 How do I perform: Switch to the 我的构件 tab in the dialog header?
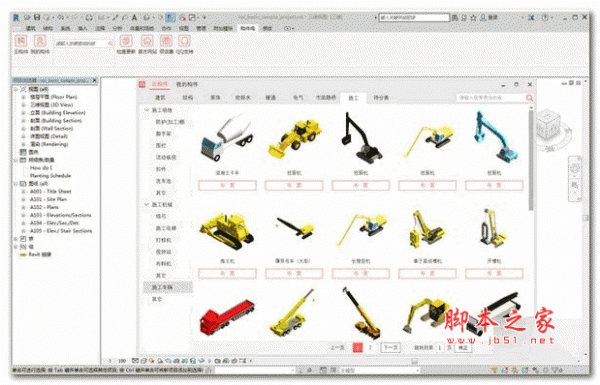[x=187, y=84]
